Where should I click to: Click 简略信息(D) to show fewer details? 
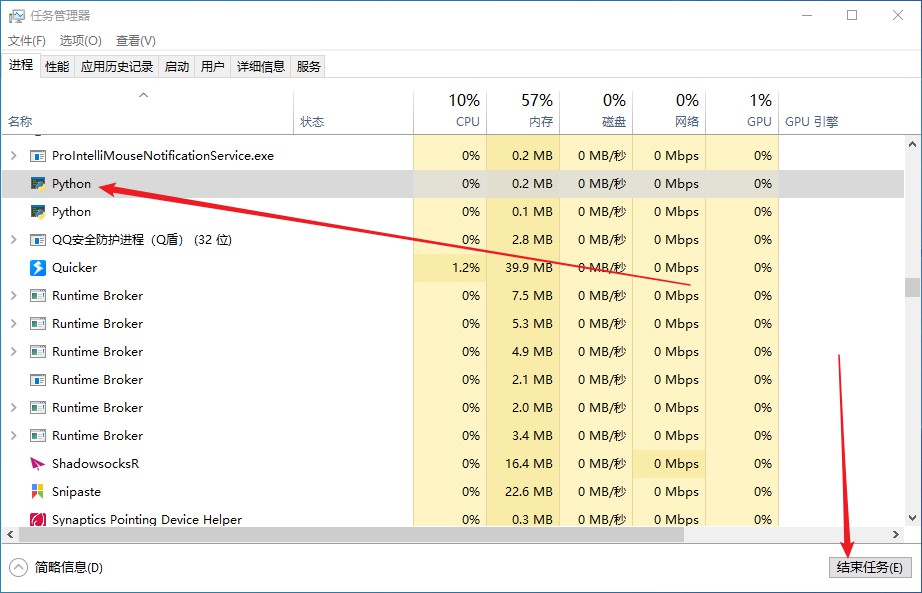pos(68,568)
